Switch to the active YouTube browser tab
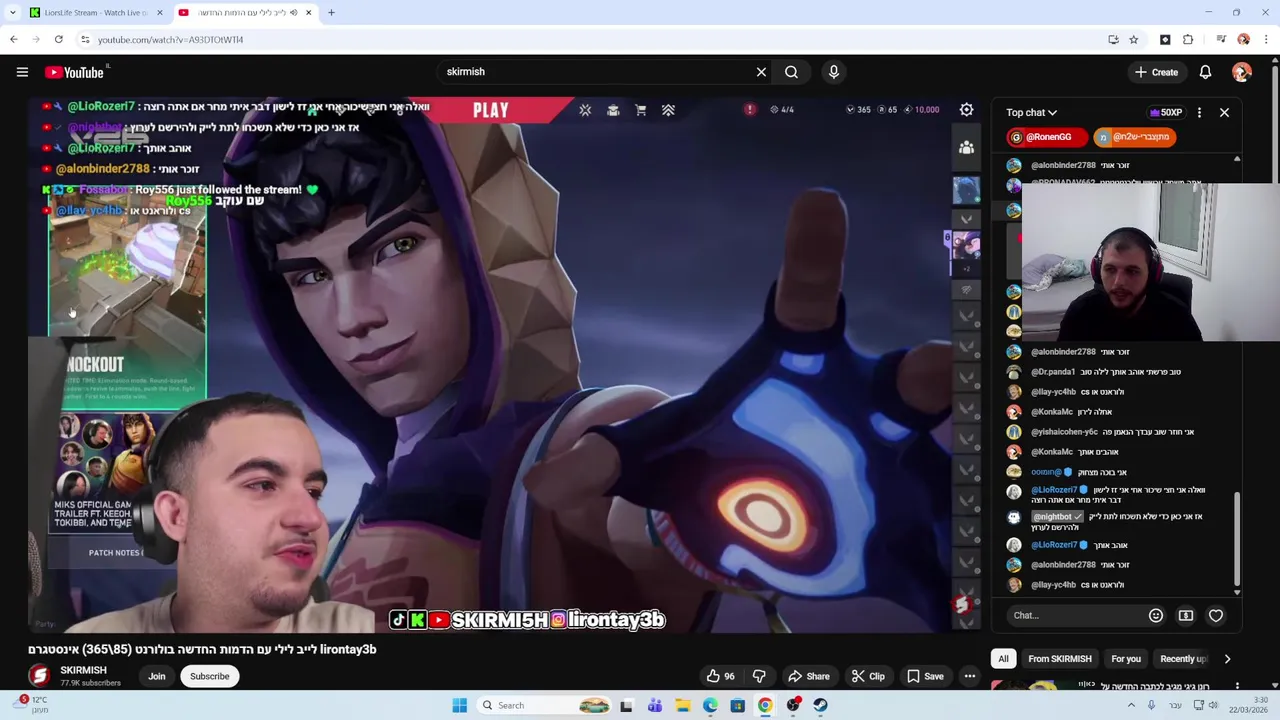This screenshot has width=1280, height=720. tap(245, 13)
